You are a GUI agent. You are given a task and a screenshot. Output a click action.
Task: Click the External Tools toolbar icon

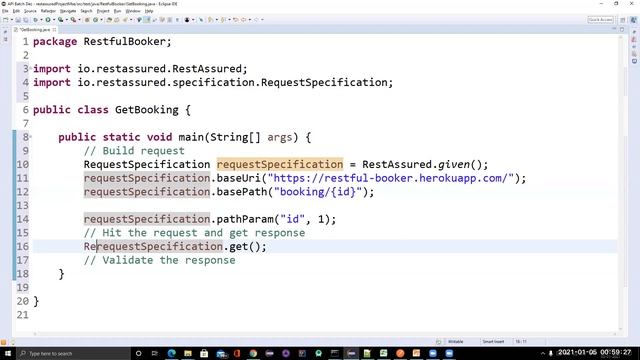(73, 20)
